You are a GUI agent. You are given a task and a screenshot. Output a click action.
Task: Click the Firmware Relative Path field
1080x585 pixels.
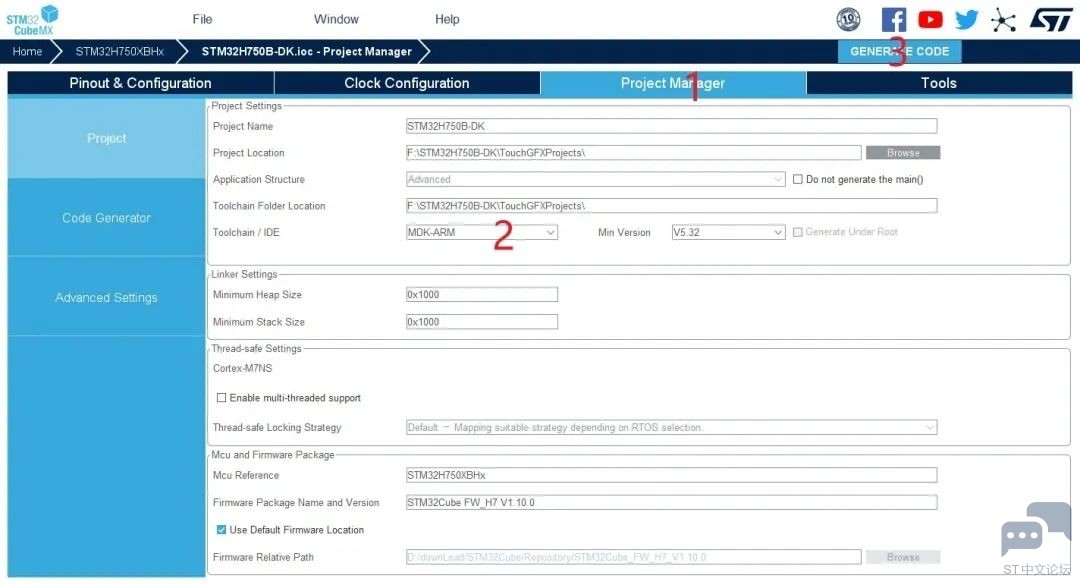pos(634,557)
